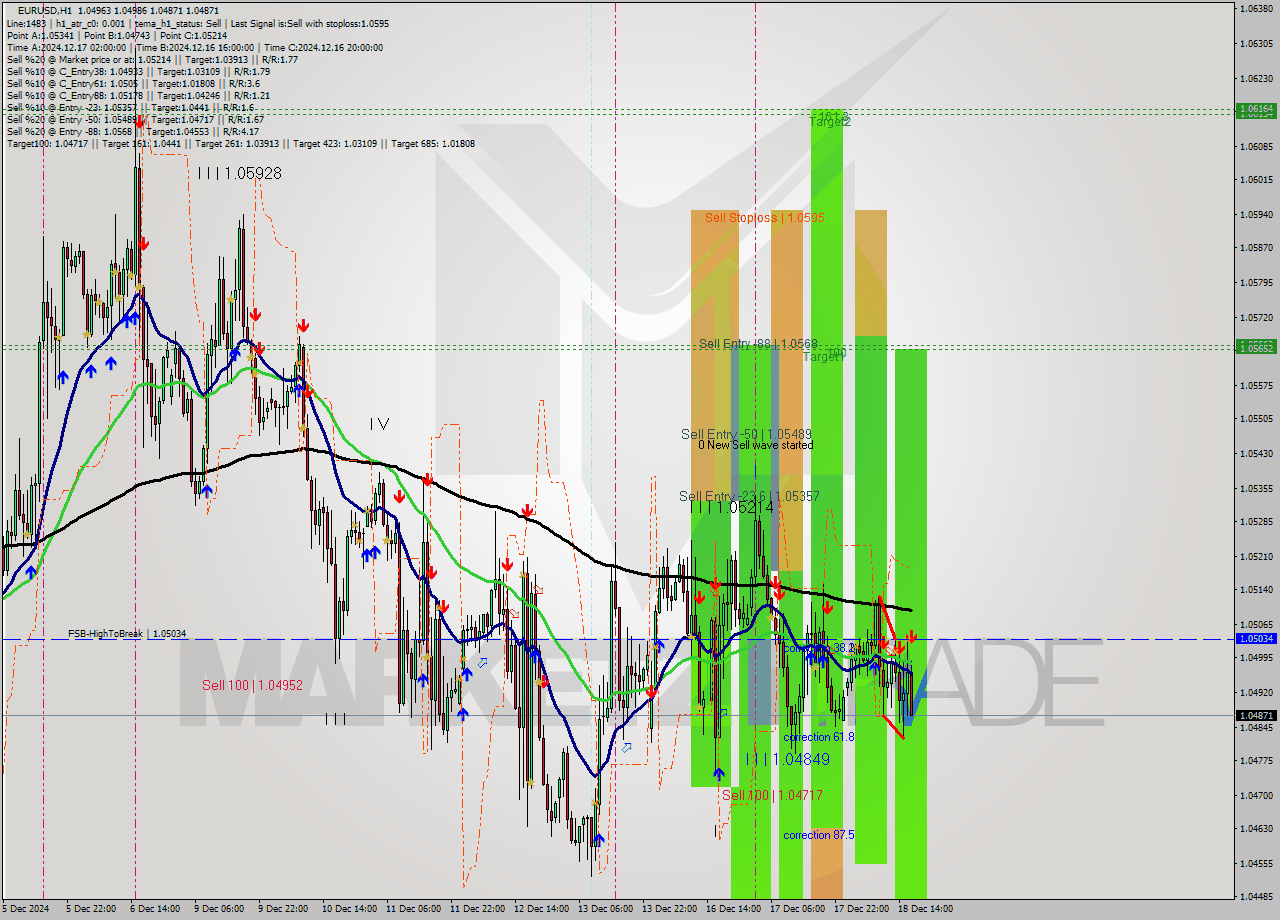Screen dimensions: 1280x920
Task: Click the 'Target2' label on green bar
Action: [x=830, y=121]
